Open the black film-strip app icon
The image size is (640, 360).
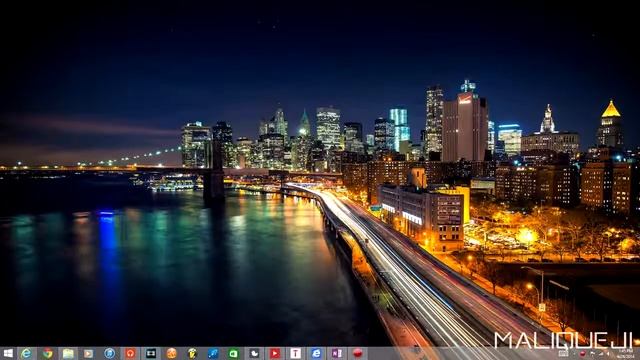(151, 353)
